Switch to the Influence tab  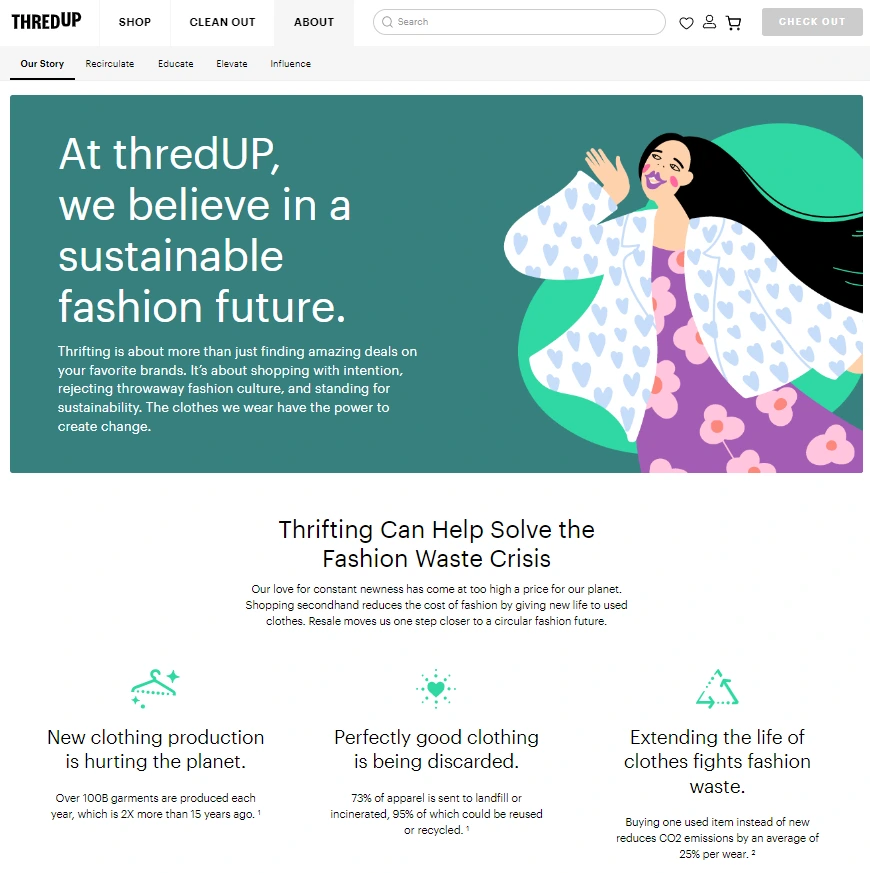[291, 63]
